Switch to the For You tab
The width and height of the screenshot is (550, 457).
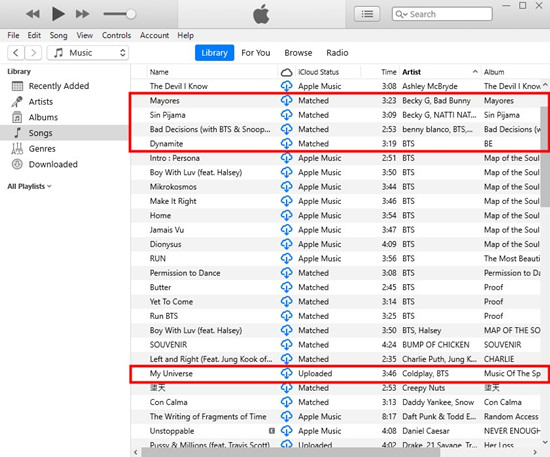256,53
